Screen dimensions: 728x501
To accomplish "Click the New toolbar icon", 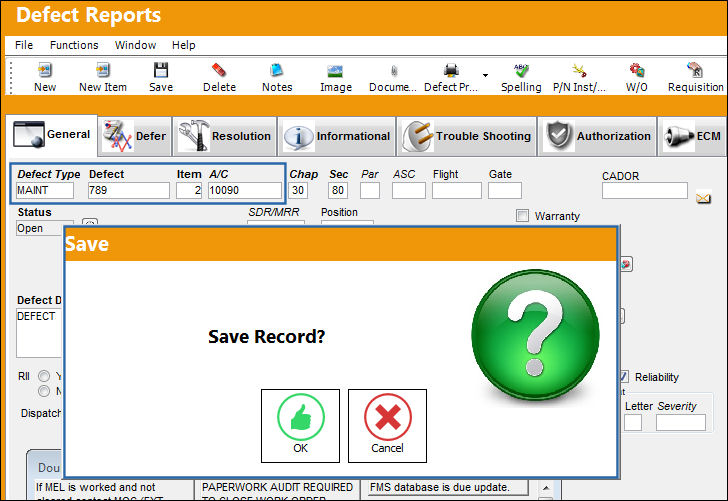I will pos(45,70).
